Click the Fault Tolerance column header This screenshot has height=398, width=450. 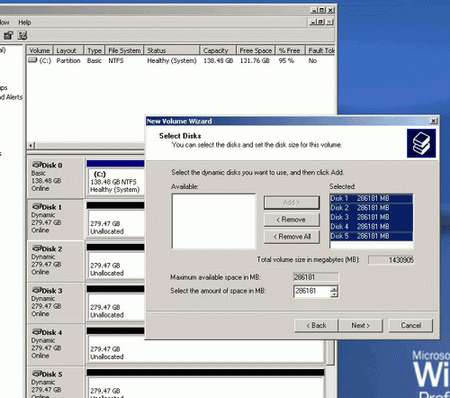(320, 50)
